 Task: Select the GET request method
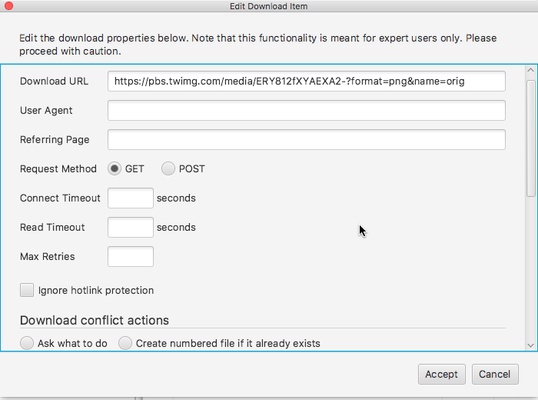(114, 169)
